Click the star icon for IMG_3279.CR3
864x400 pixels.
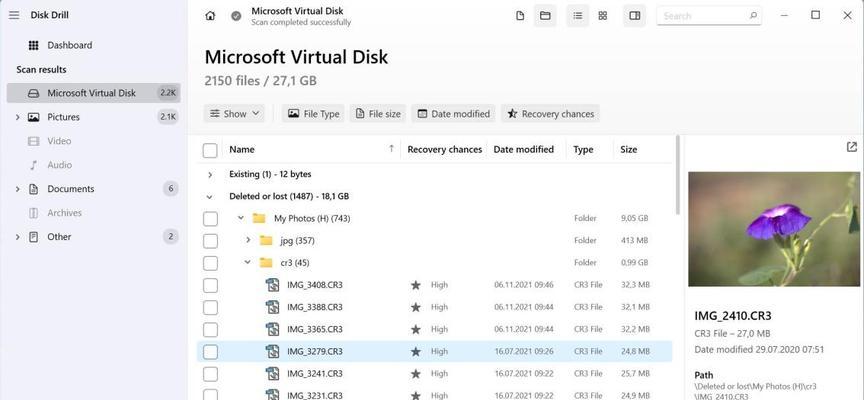[415, 351]
